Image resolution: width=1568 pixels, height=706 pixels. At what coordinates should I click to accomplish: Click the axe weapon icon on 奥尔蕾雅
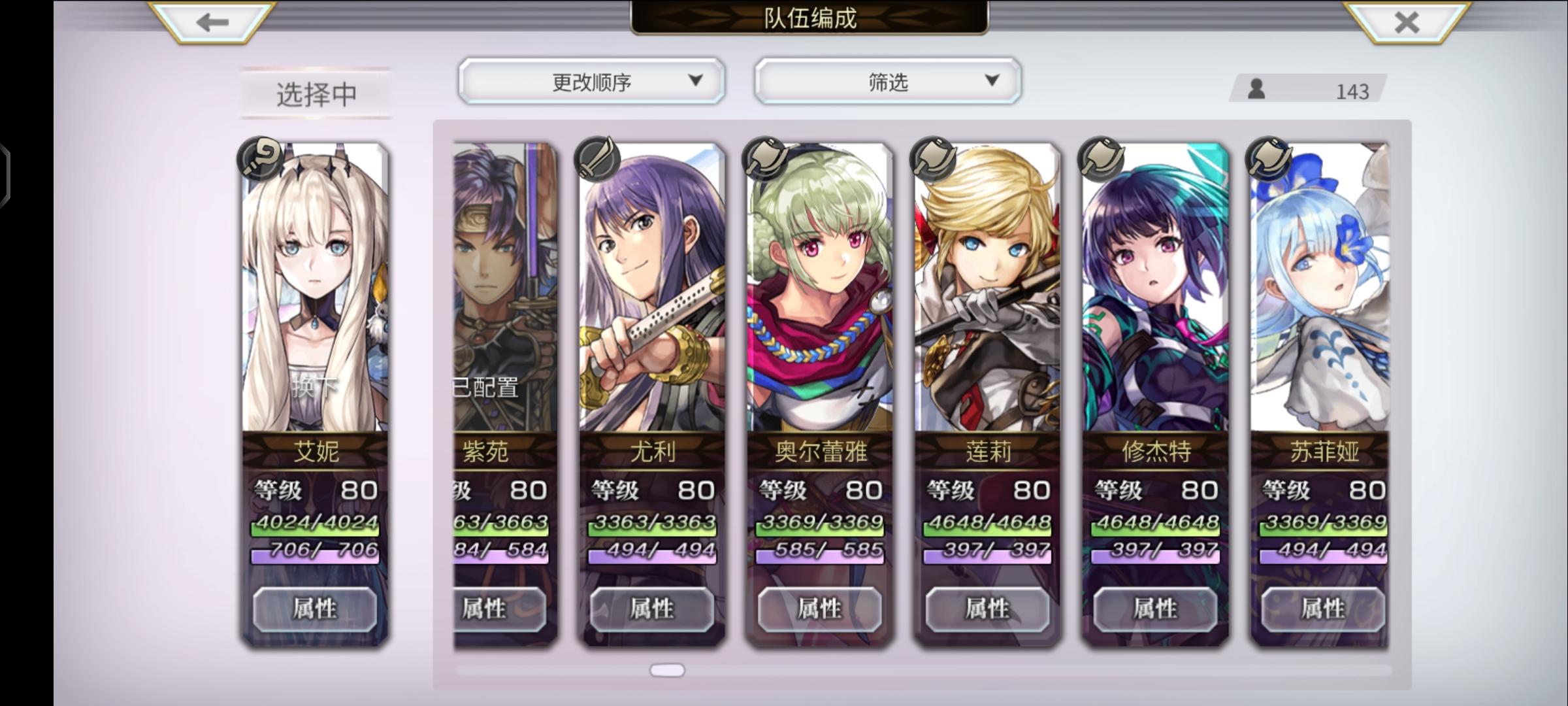click(x=765, y=159)
